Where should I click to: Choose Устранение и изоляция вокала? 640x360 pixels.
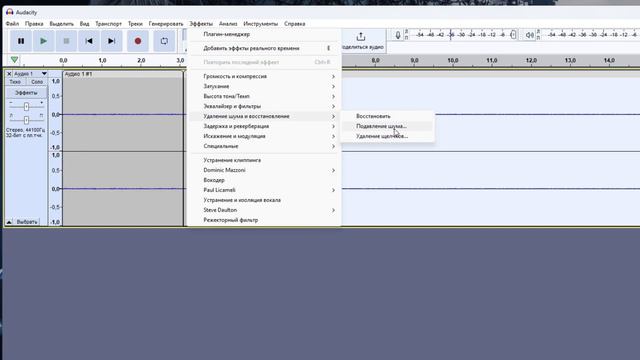point(264,200)
